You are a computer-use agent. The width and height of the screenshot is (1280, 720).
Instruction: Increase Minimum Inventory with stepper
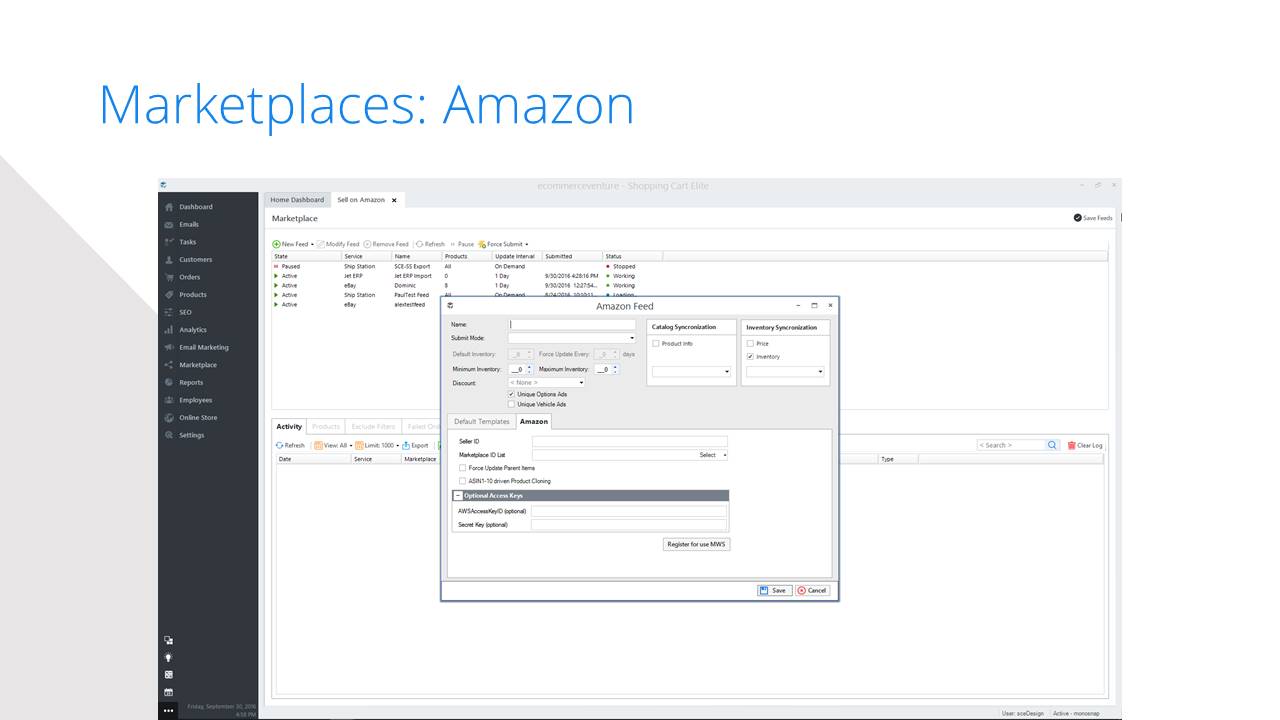tap(529, 367)
